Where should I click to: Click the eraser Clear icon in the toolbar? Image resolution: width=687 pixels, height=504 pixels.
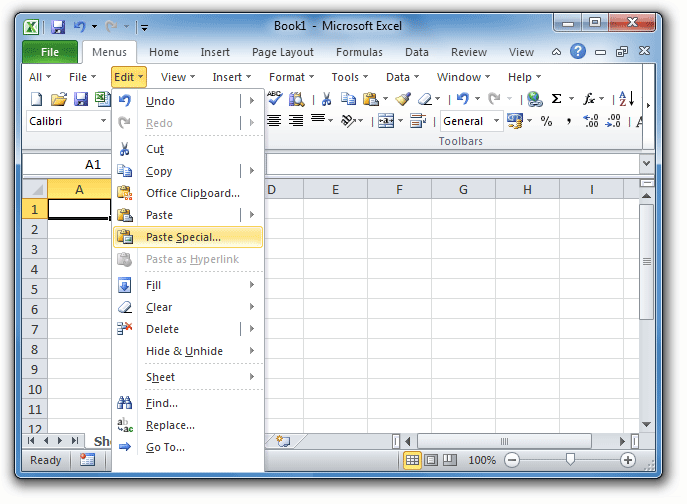pos(425,99)
